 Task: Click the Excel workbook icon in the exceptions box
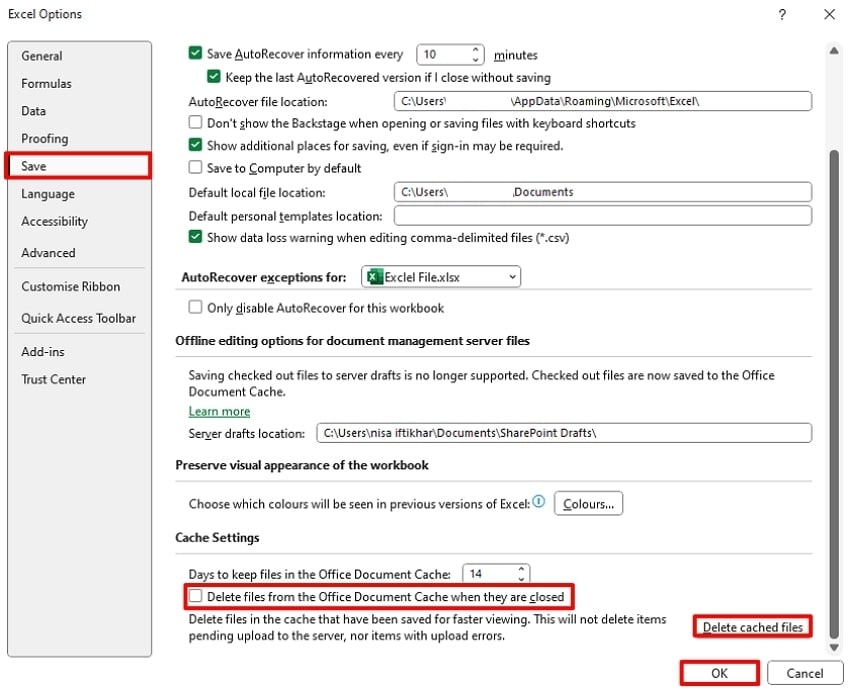click(377, 276)
